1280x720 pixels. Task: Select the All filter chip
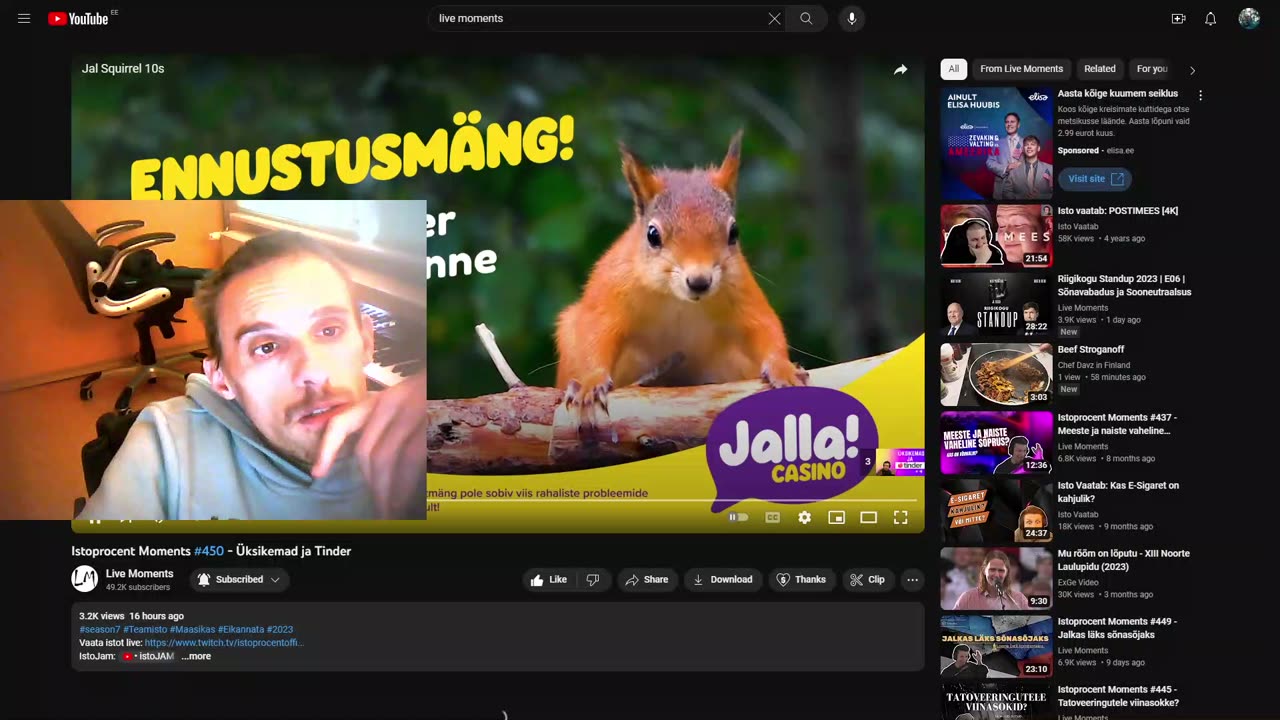pos(954,69)
